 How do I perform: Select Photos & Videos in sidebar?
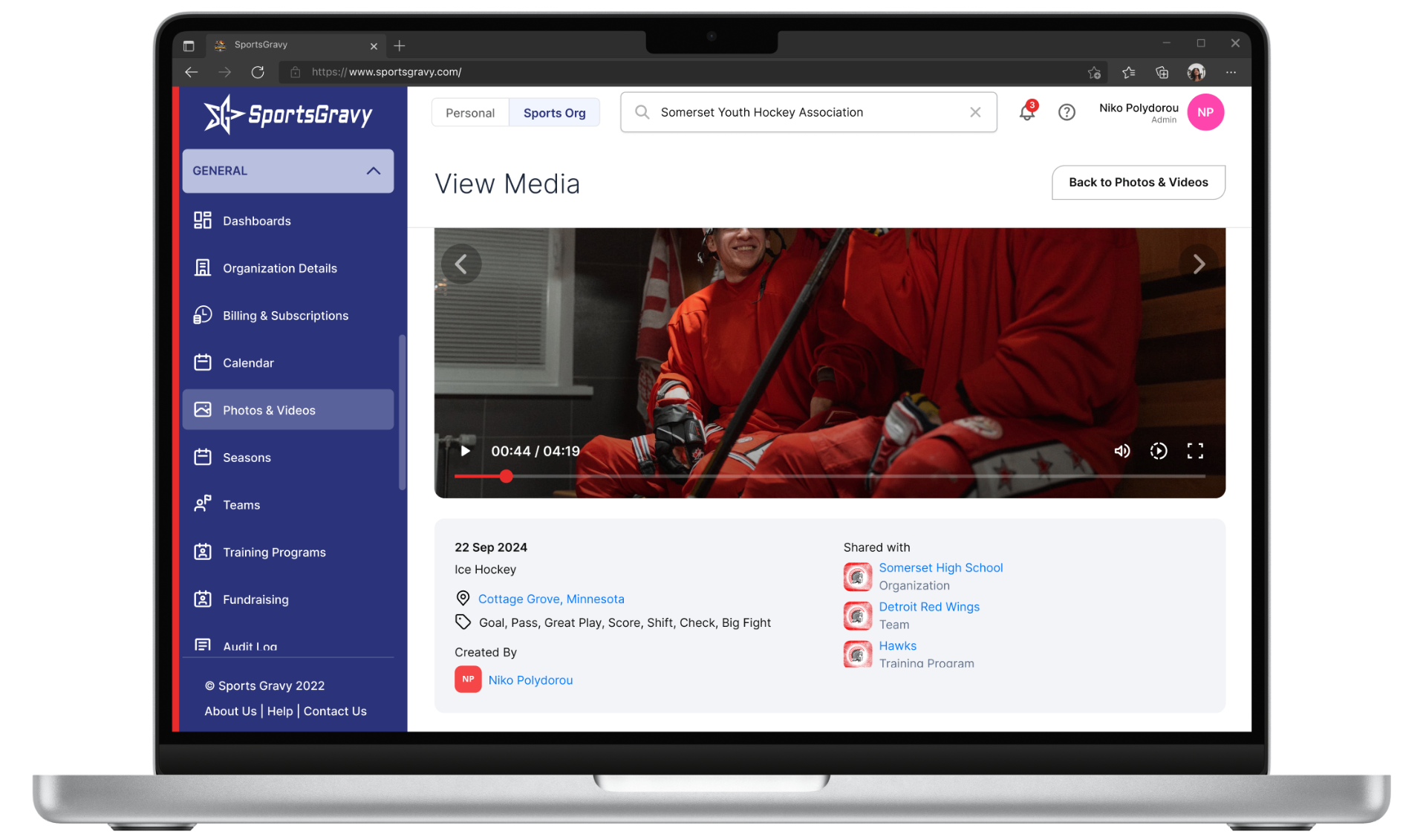(x=288, y=410)
